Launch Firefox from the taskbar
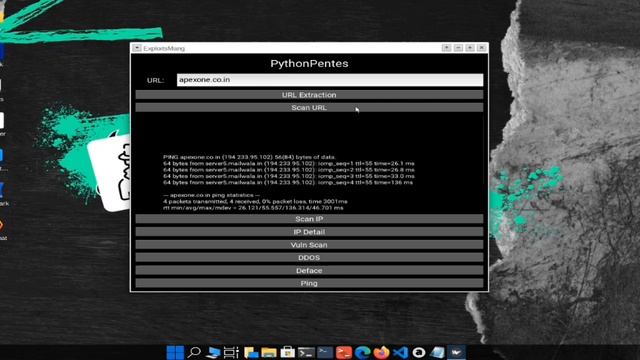This screenshot has height=360, width=640. coord(381,352)
